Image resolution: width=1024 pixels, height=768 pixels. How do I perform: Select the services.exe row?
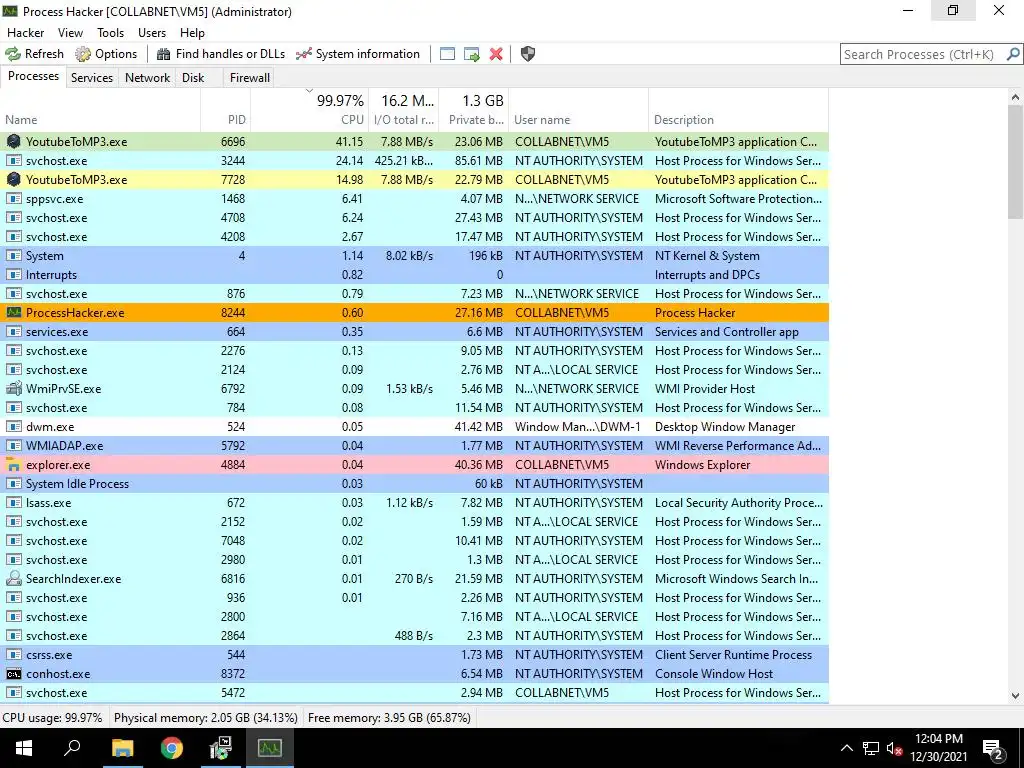click(x=414, y=332)
